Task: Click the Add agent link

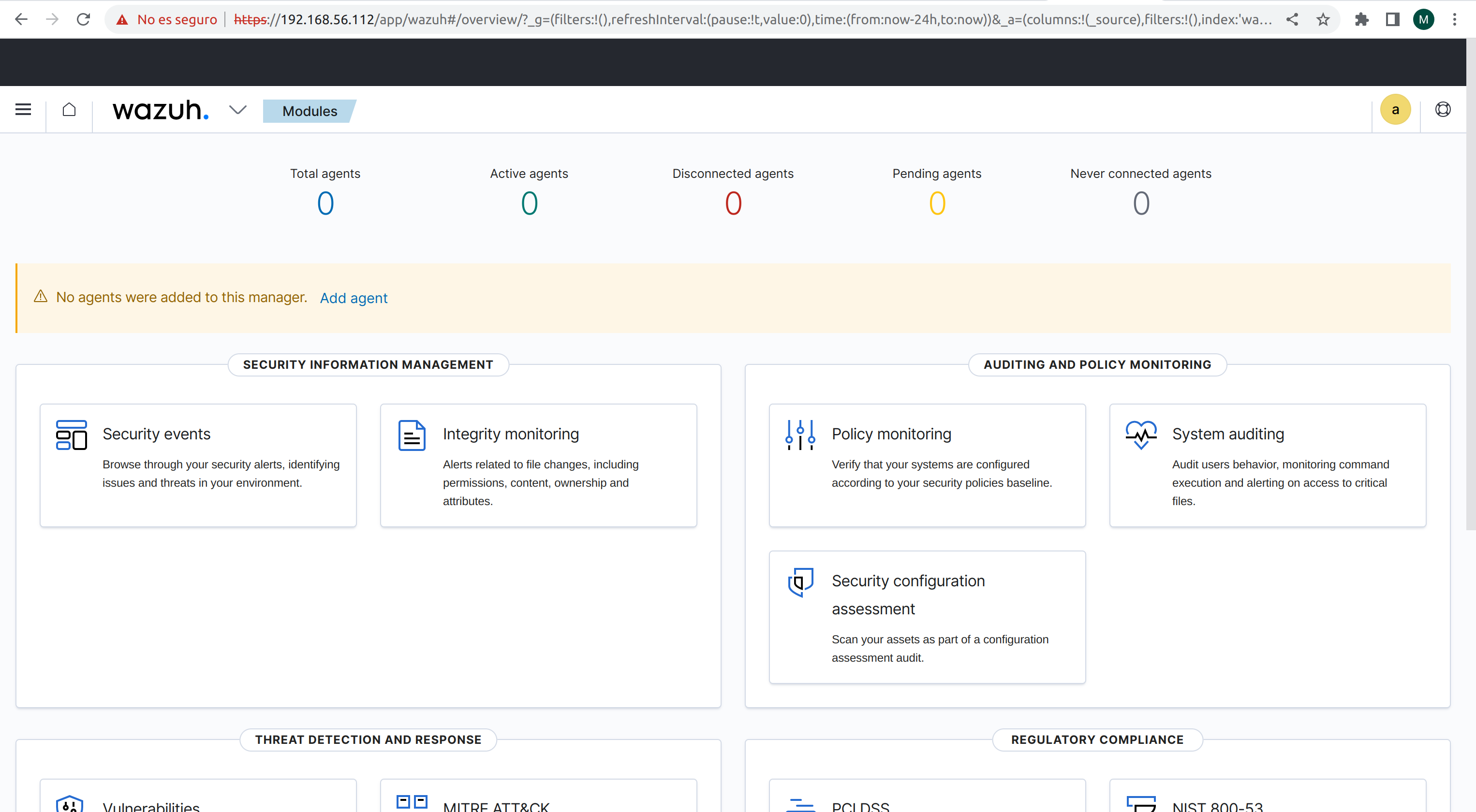Action: click(354, 298)
